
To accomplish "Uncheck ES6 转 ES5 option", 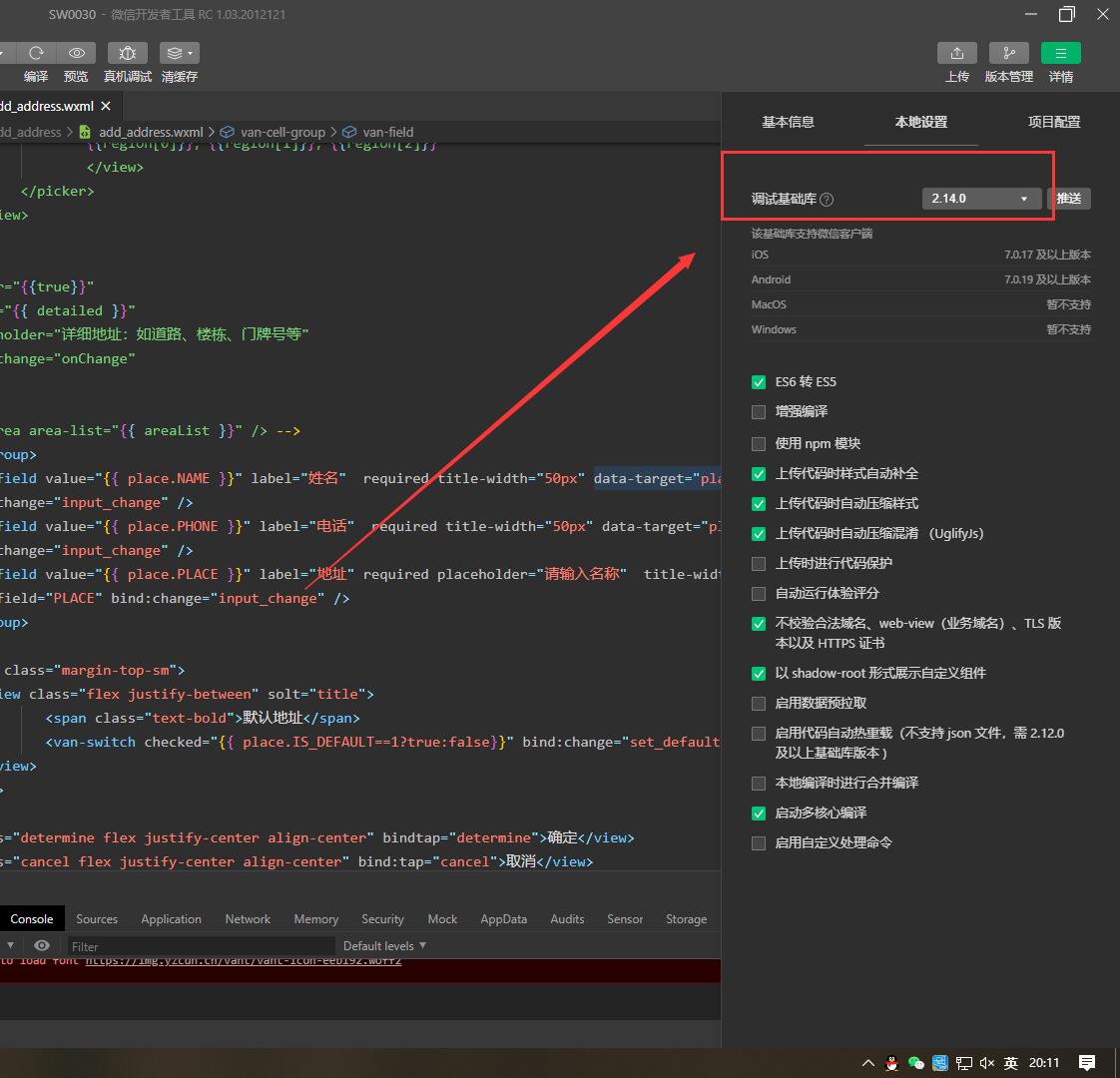I will [759, 382].
